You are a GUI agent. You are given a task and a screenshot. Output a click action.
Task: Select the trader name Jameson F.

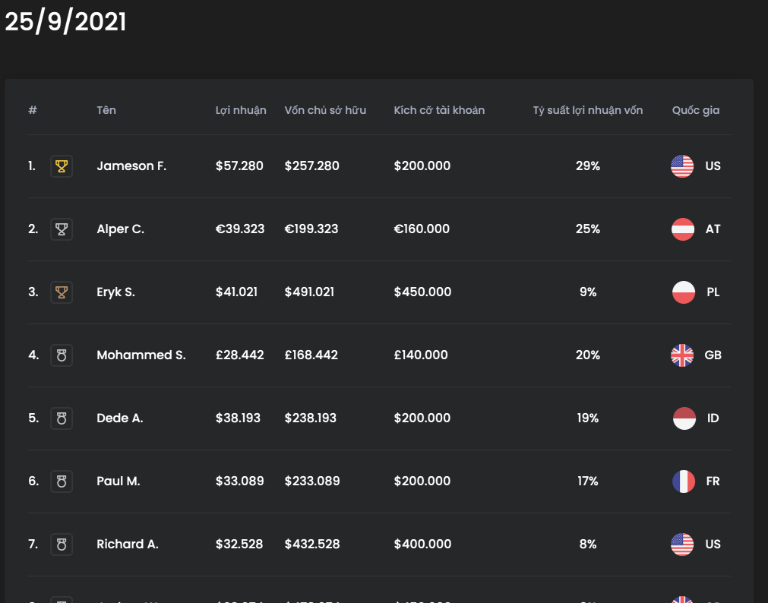pyautogui.click(x=131, y=166)
